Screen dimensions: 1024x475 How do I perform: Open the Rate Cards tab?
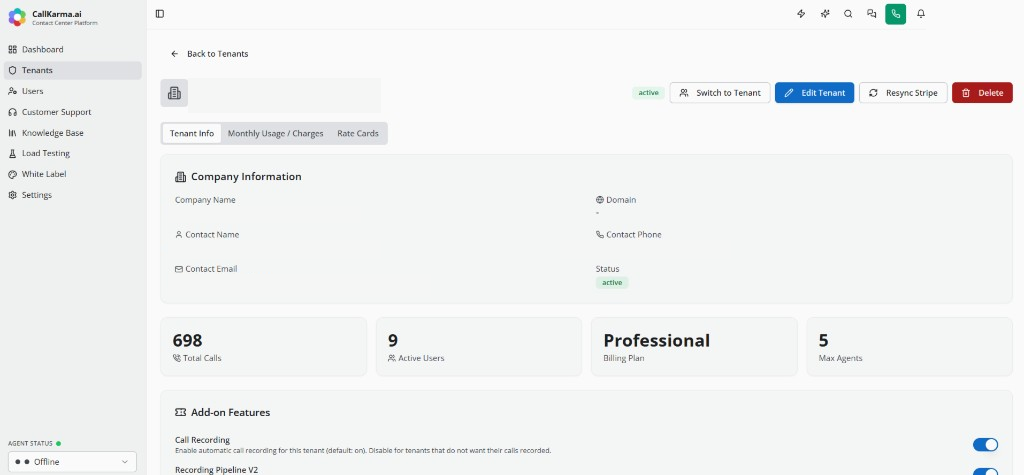(358, 133)
